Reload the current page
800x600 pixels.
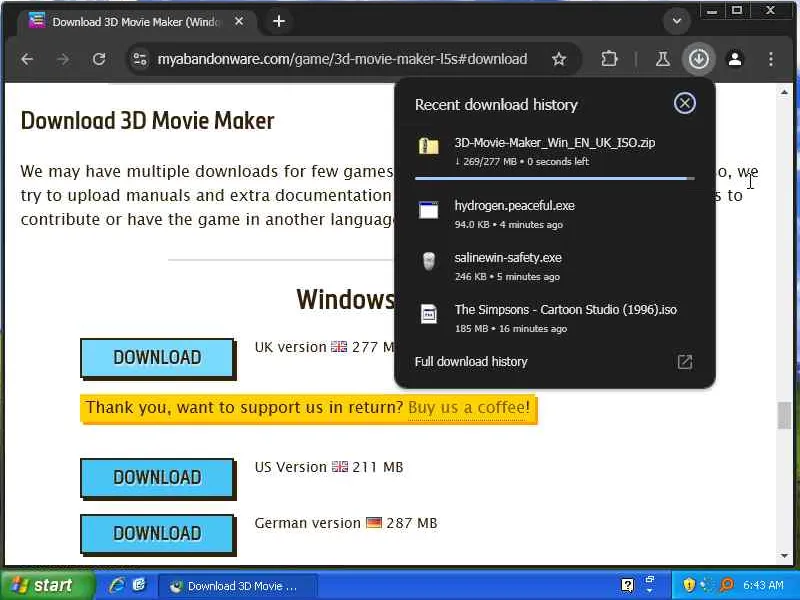click(x=99, y=59)
